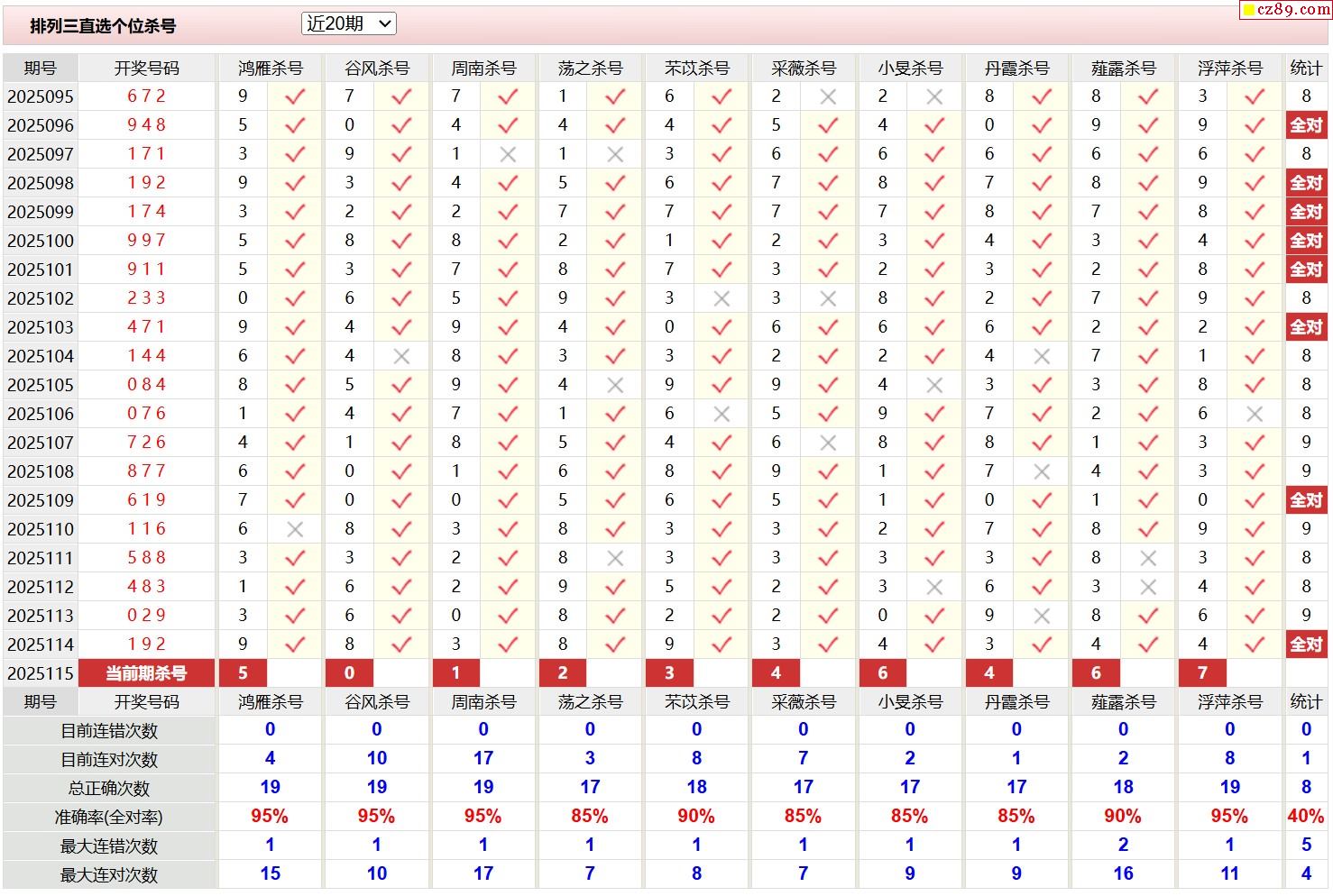The image size is (1333, 896).
Task: Click 鸿雁杀号 max correct streak 15
Action: coord(270,874)
